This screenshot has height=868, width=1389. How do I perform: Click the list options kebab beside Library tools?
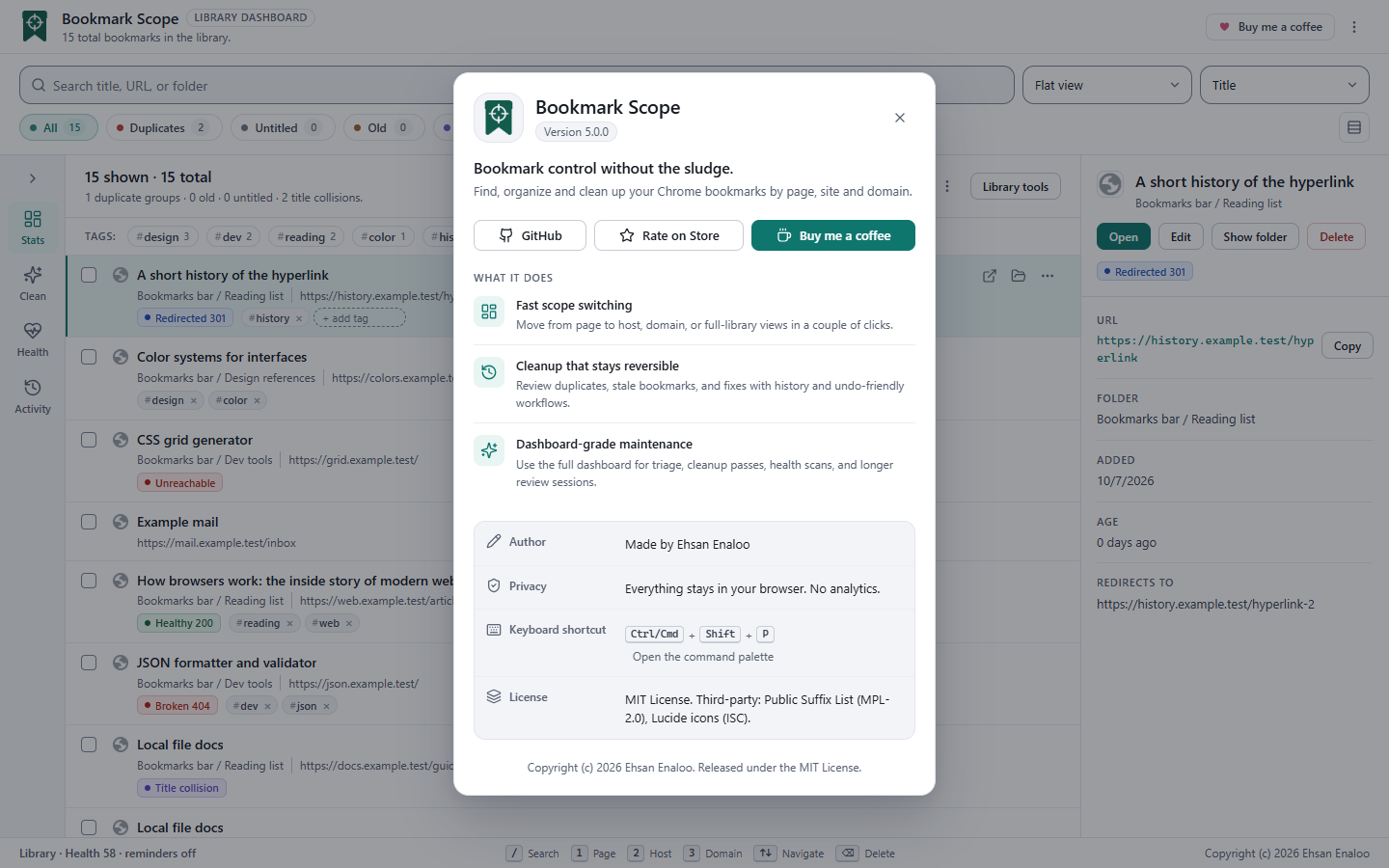click(x=947, y=186)
